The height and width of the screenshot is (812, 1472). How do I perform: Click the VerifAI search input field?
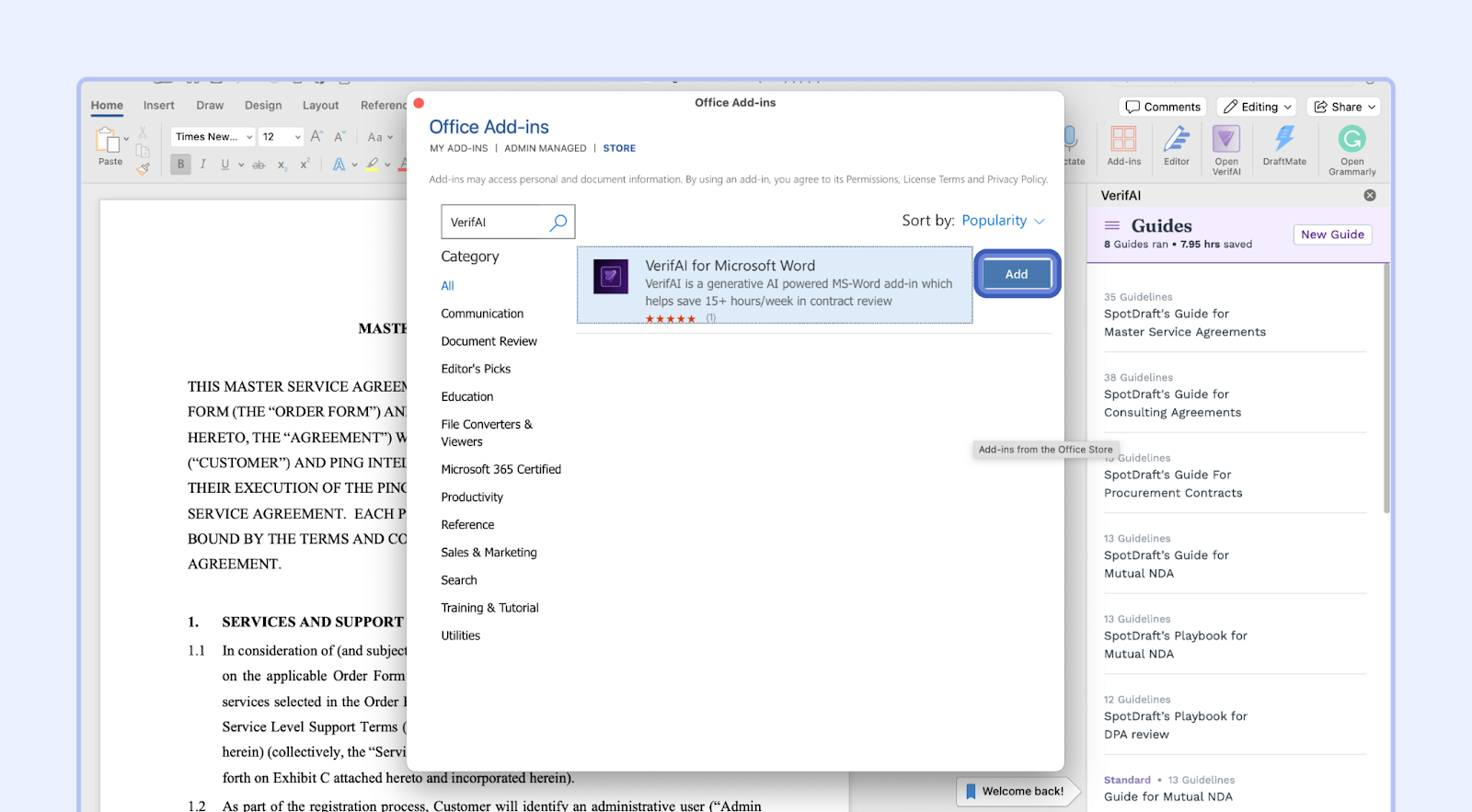pyautogui.click(x=495, y=223)
